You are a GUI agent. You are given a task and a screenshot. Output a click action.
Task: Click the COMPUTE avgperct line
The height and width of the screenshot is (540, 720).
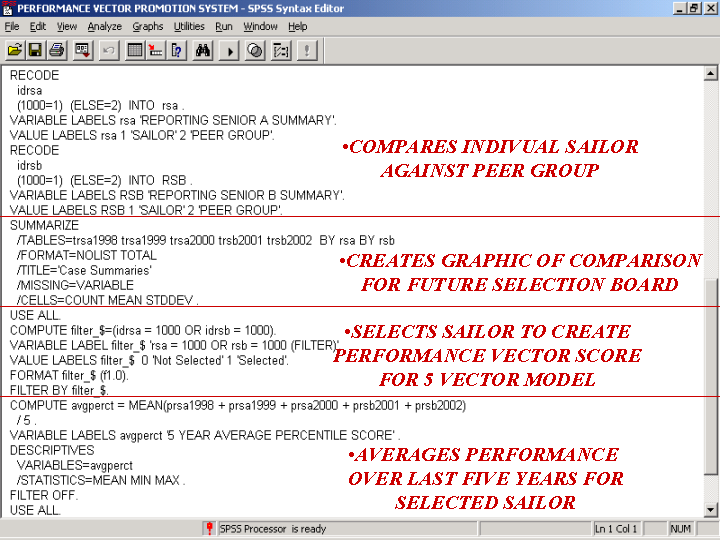click(x=238, y=405)
